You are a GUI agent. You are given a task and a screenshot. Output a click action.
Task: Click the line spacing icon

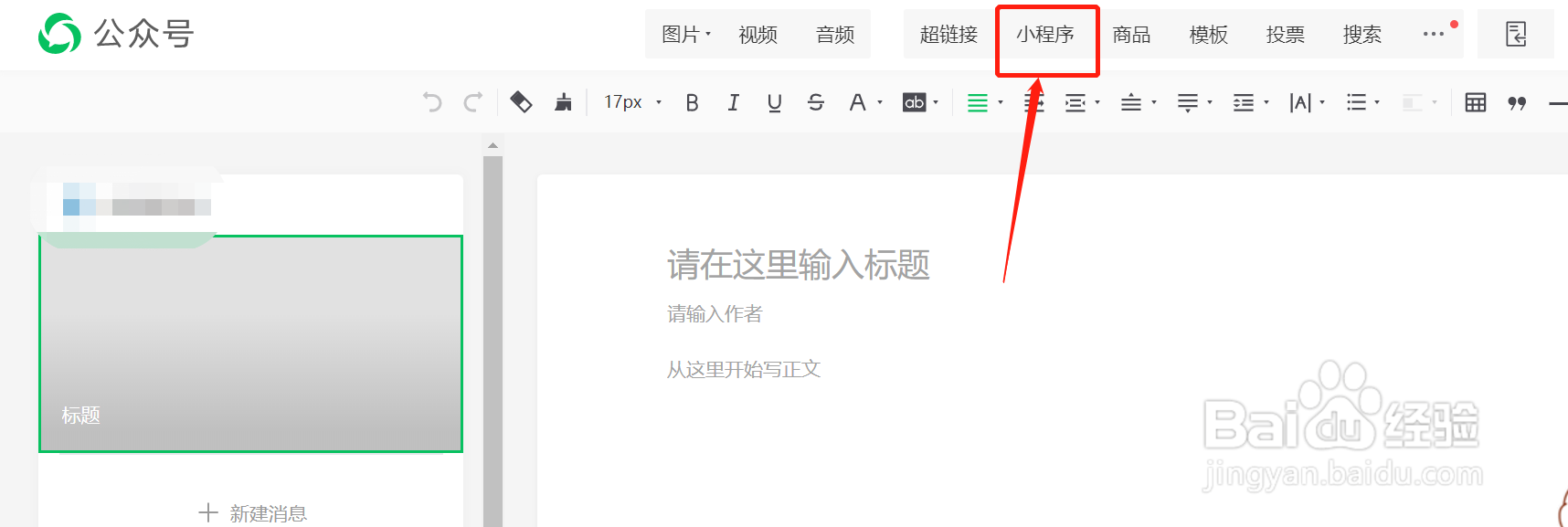tap(1244, 103)
